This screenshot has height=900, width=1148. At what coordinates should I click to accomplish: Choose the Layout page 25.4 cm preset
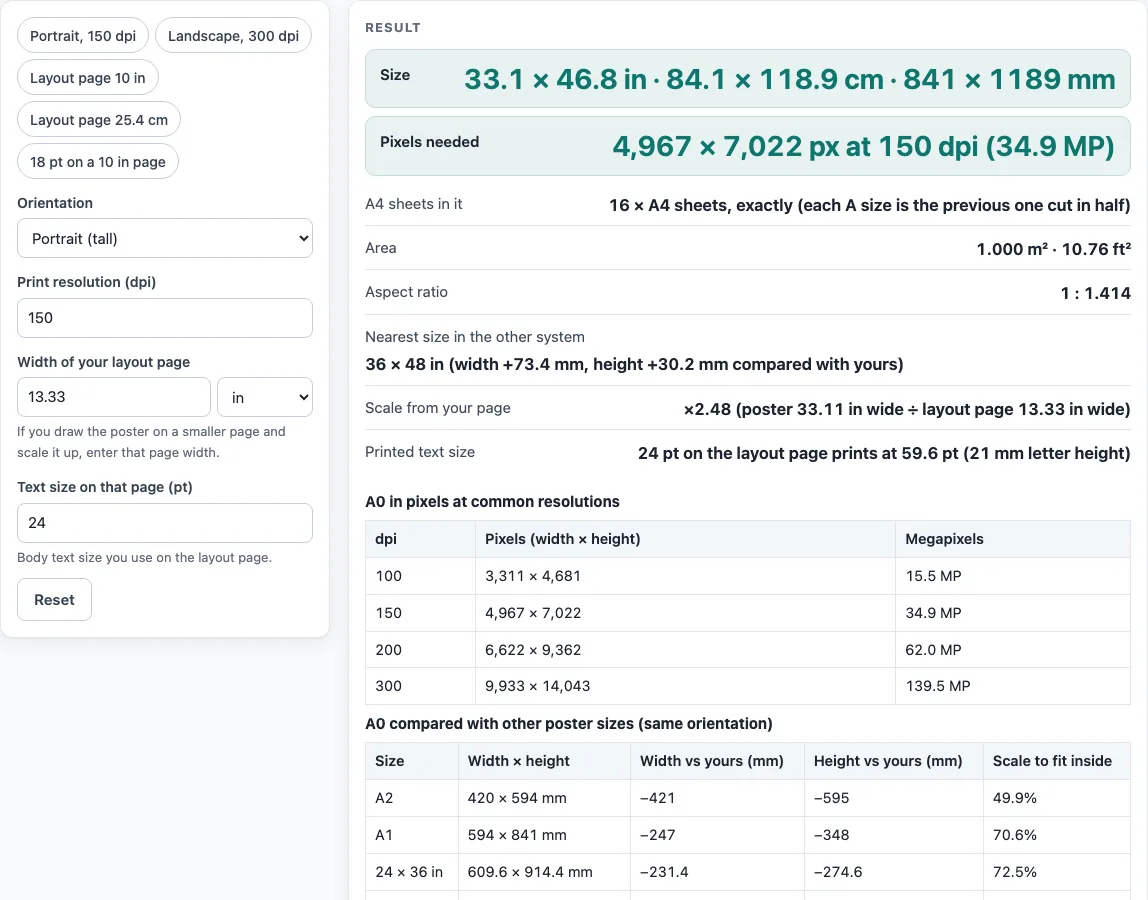tap(99, 119)
